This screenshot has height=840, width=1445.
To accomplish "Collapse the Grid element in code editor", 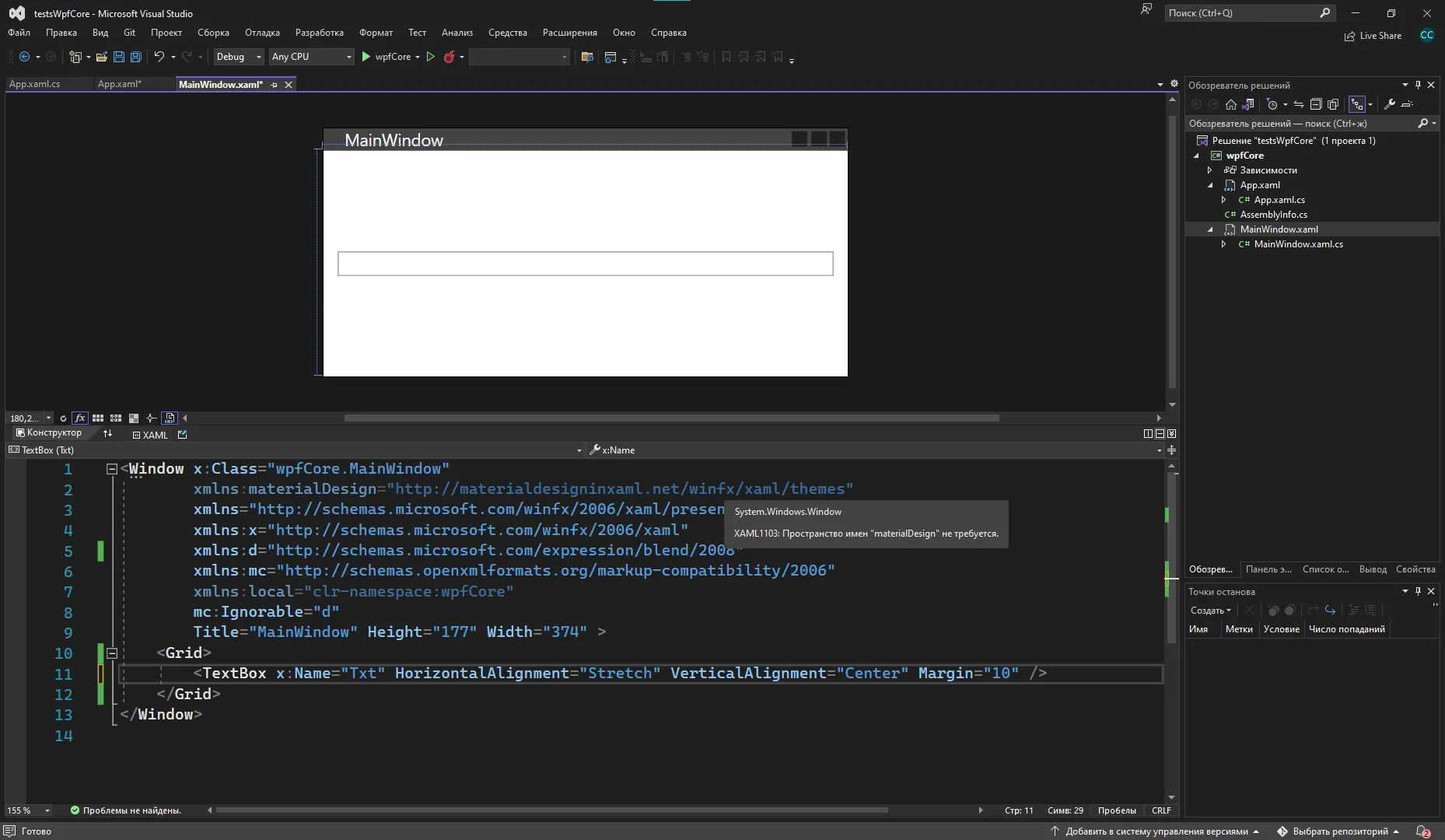I will click(111, 653).
